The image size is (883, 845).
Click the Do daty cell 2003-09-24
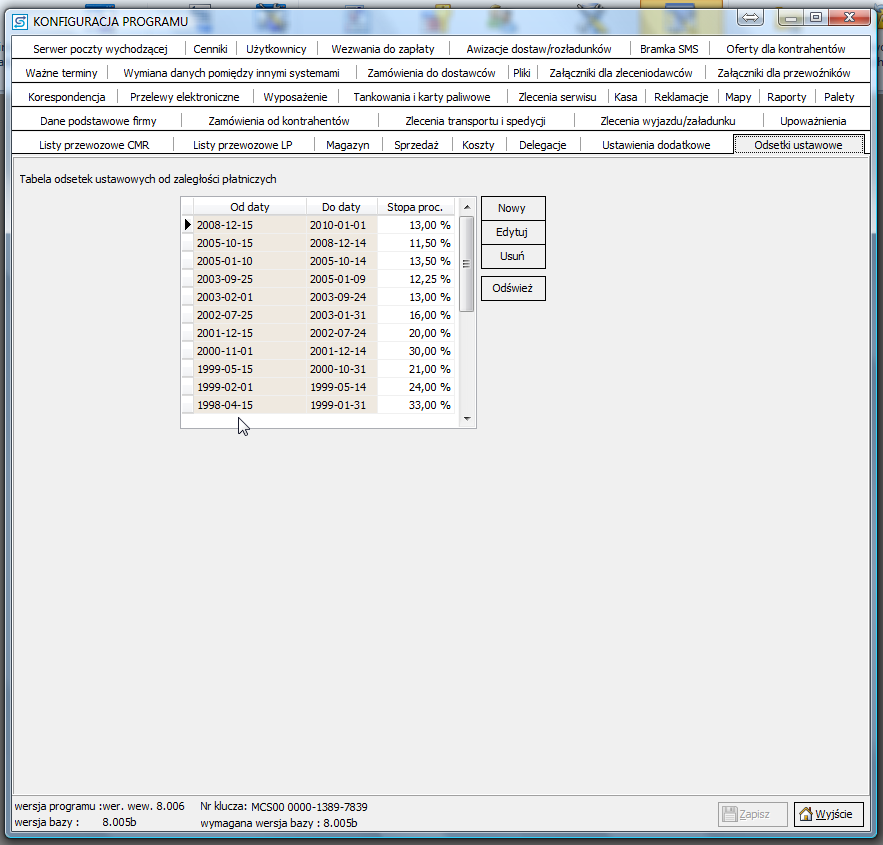click(341, 297)
